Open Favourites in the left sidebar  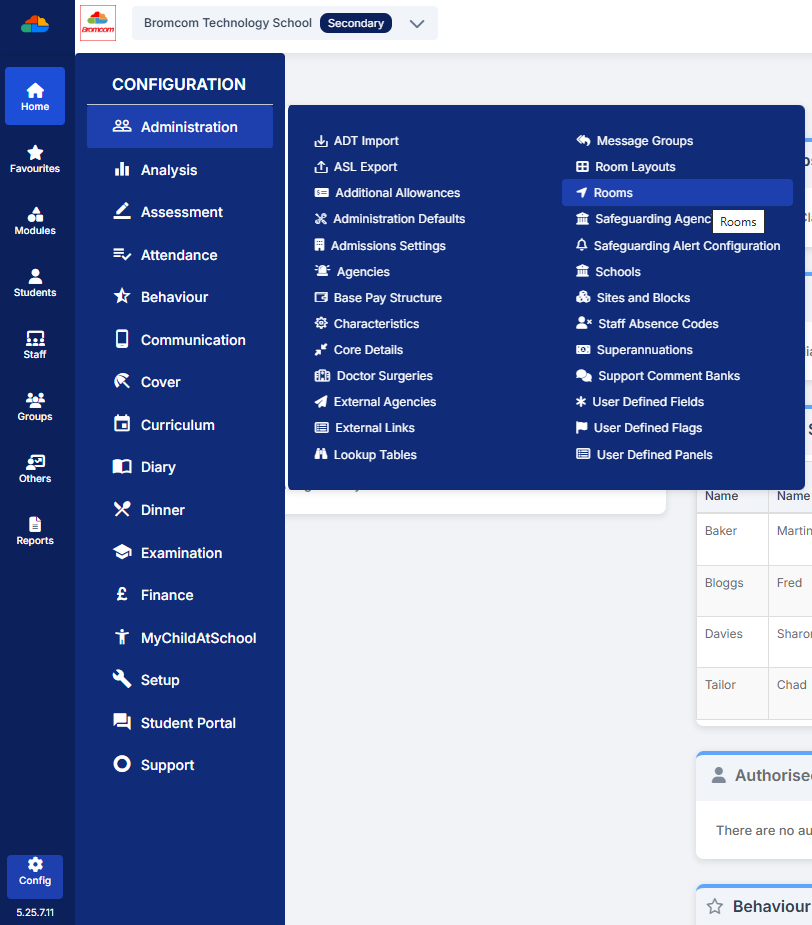(x=35, y=158)
